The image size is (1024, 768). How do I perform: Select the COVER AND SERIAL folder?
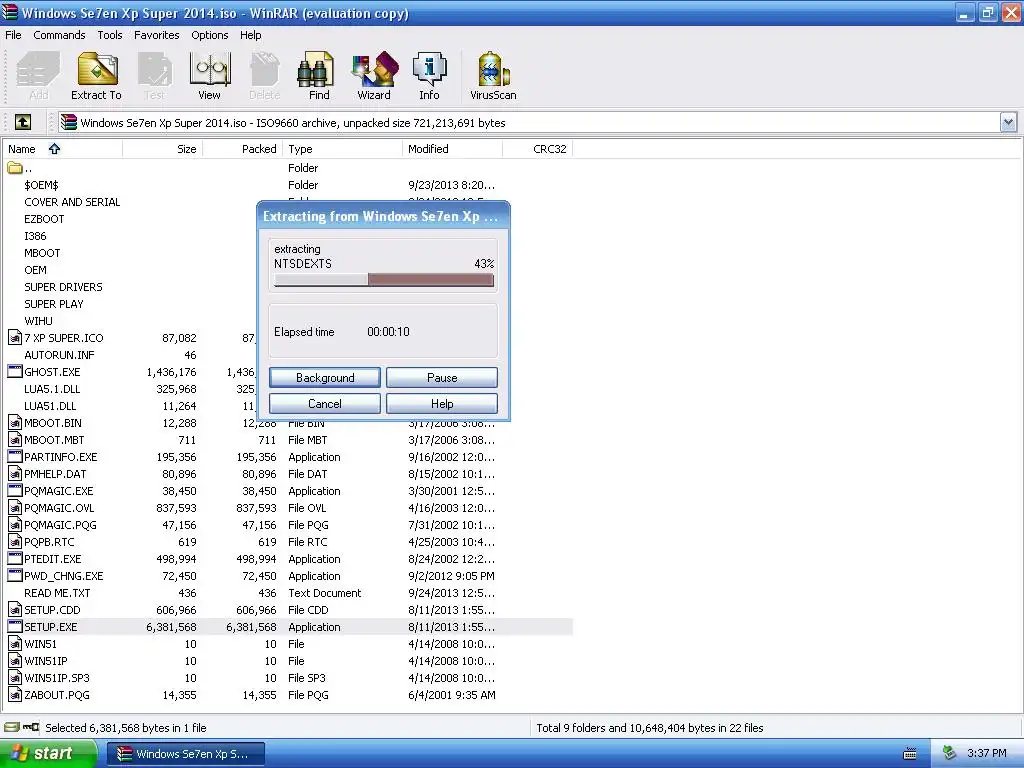pos(72,202)
